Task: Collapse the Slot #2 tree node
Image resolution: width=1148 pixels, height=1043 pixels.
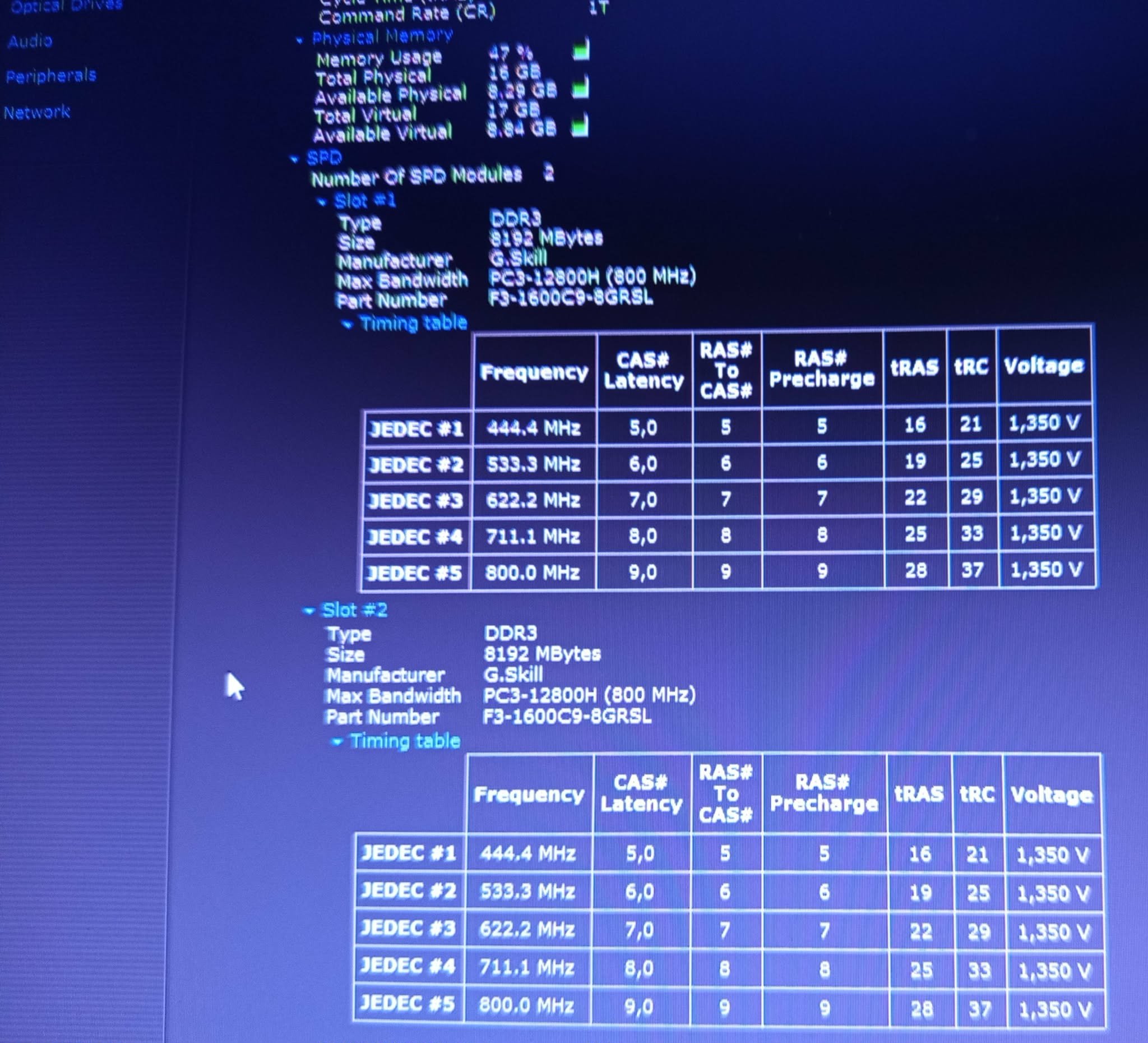Action: point(309,611)
